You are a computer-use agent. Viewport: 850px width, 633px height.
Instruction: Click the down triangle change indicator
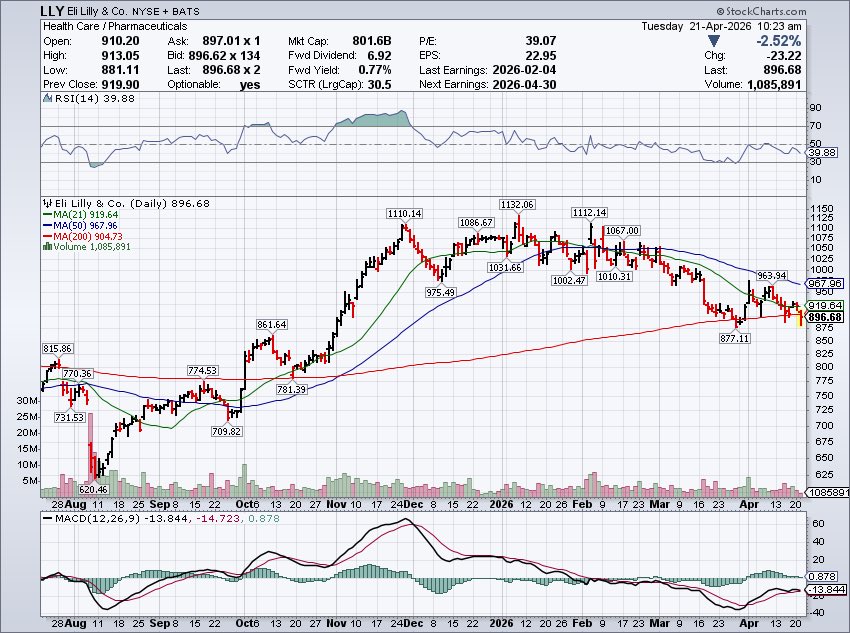714,41
